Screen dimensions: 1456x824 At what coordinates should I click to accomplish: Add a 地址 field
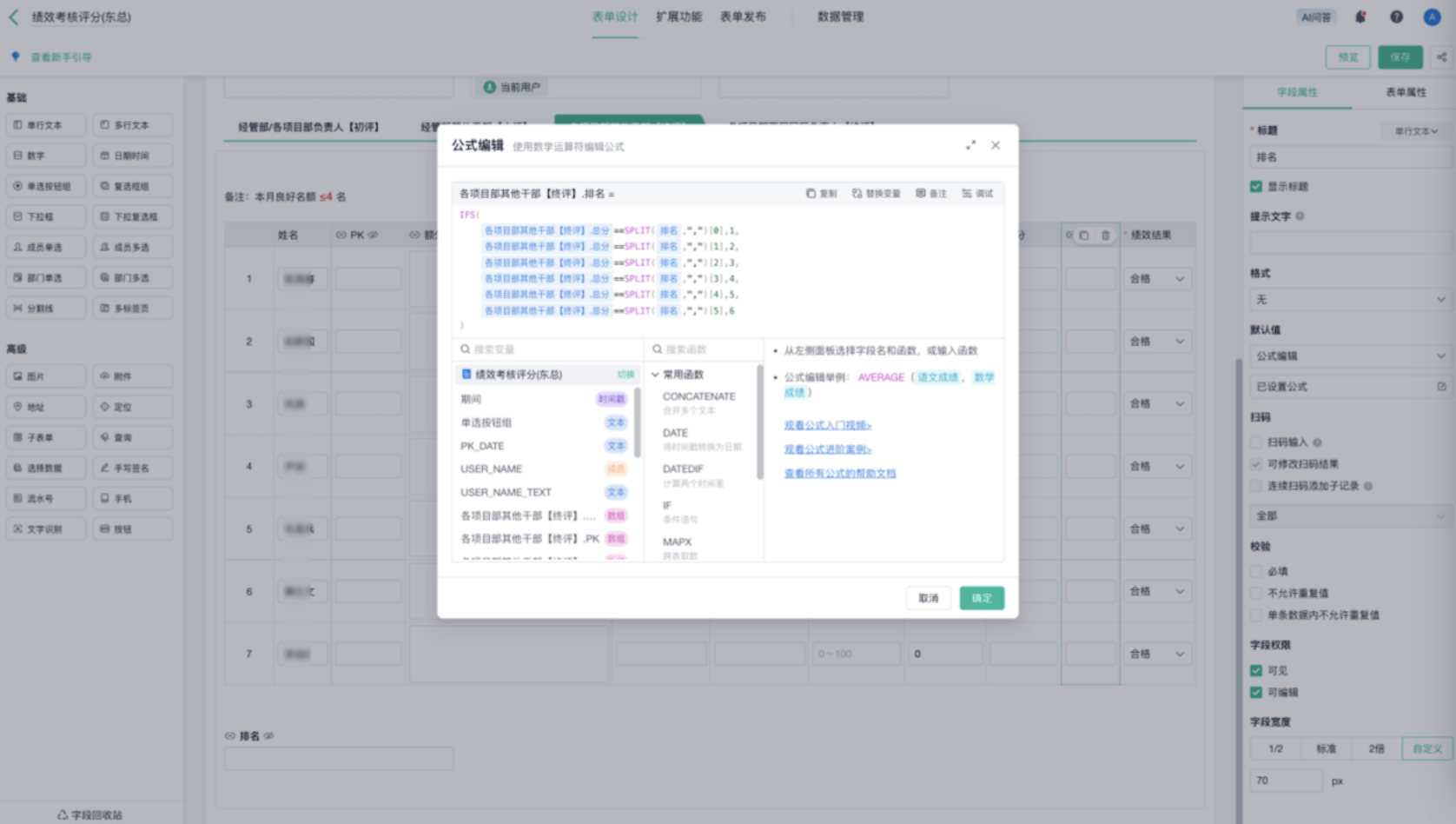coord(46,407)
